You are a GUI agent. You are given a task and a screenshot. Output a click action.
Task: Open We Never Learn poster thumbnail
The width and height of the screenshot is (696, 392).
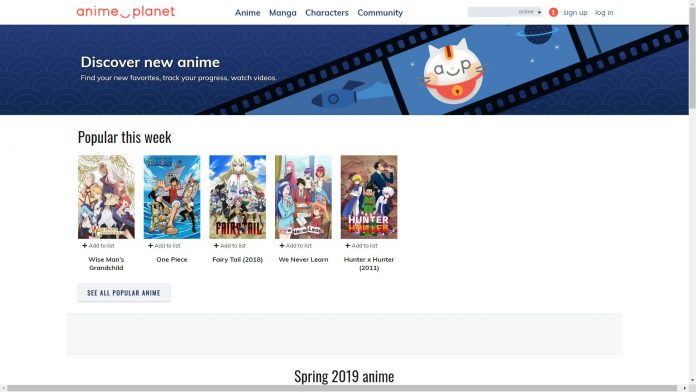click(303, 197)
